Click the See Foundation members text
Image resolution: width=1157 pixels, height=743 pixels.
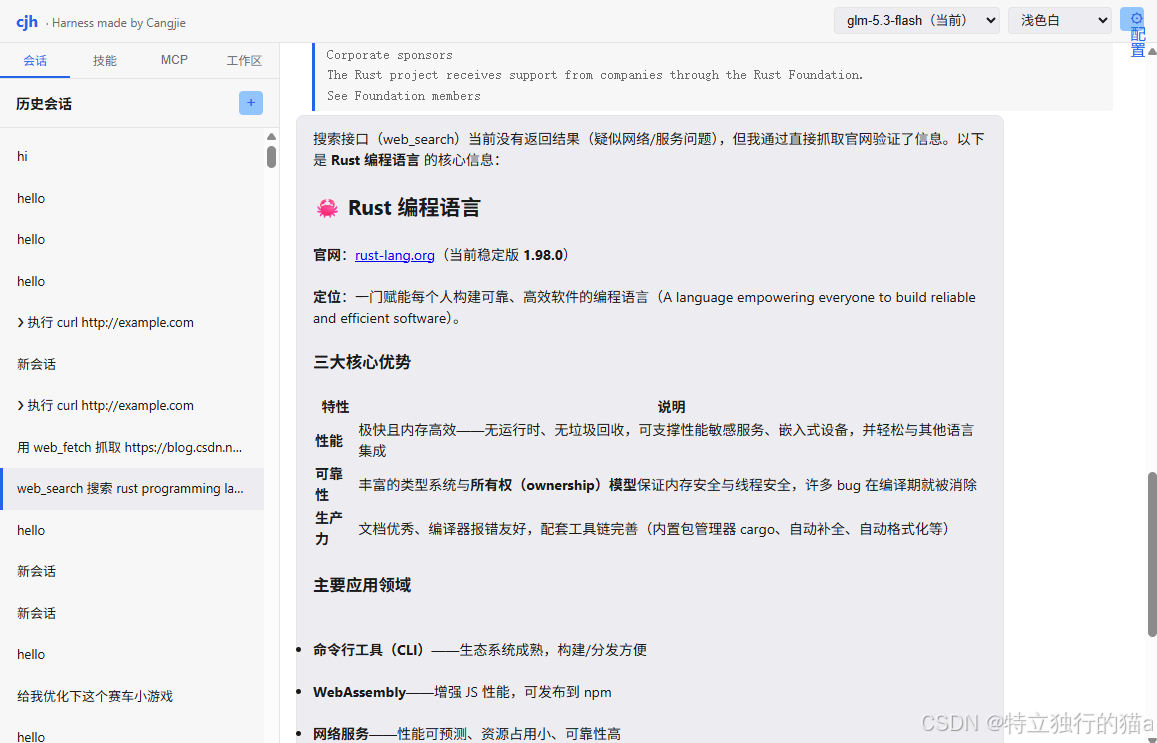tap(404, 96)
